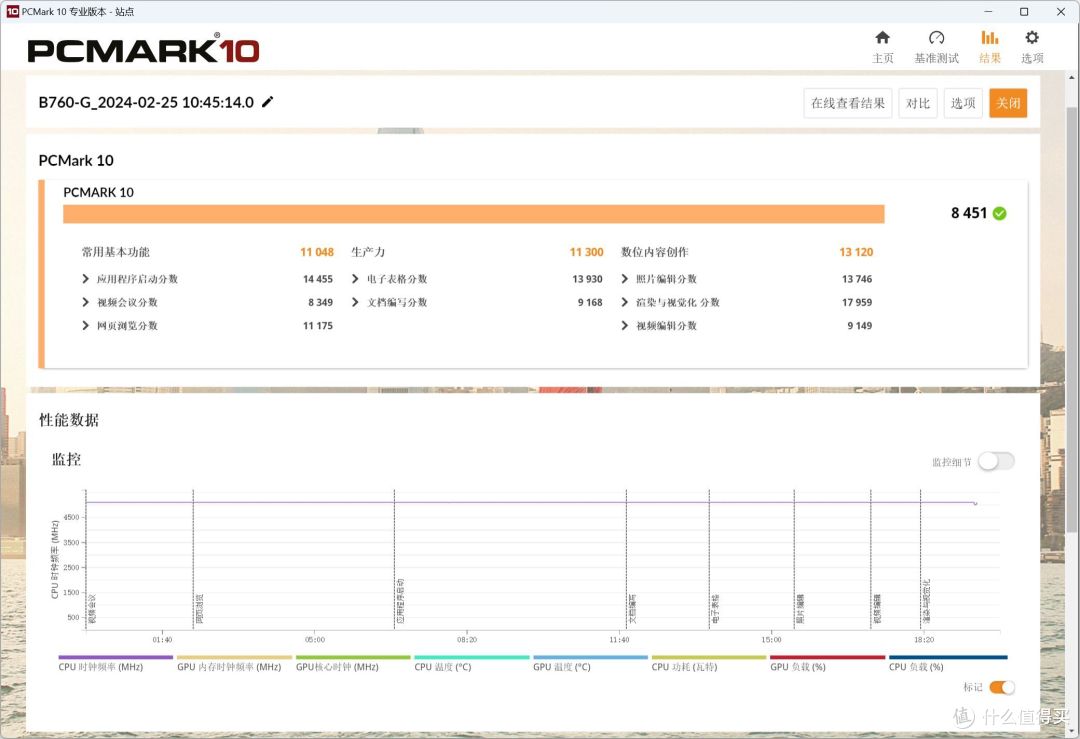Click the PCMark 10 logo
This screenshot has height=739, width=1080.
(x=143, y=50)
